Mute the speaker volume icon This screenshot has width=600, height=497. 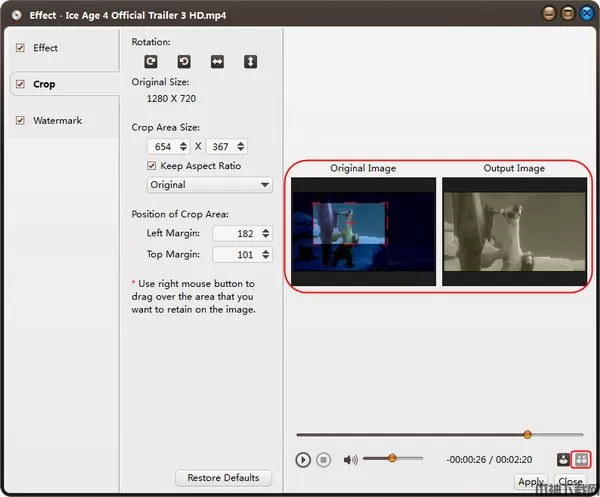tap(350, 460)
